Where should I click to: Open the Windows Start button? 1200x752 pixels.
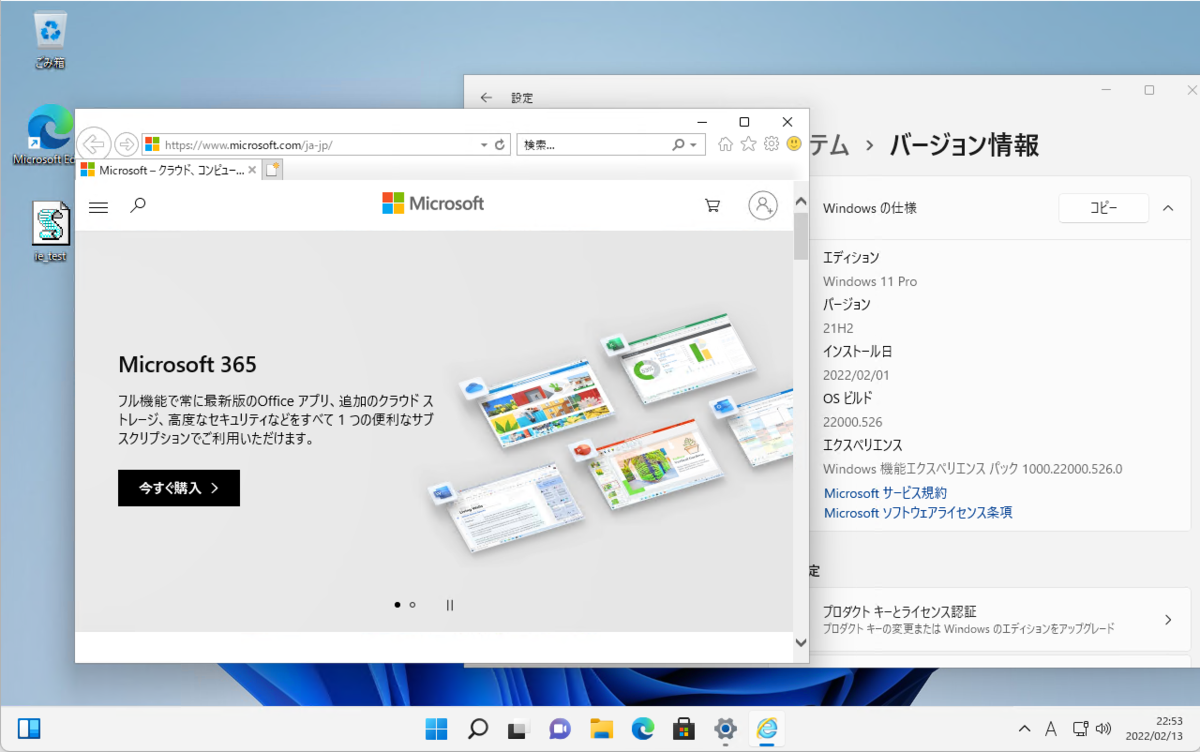point(436,728)
